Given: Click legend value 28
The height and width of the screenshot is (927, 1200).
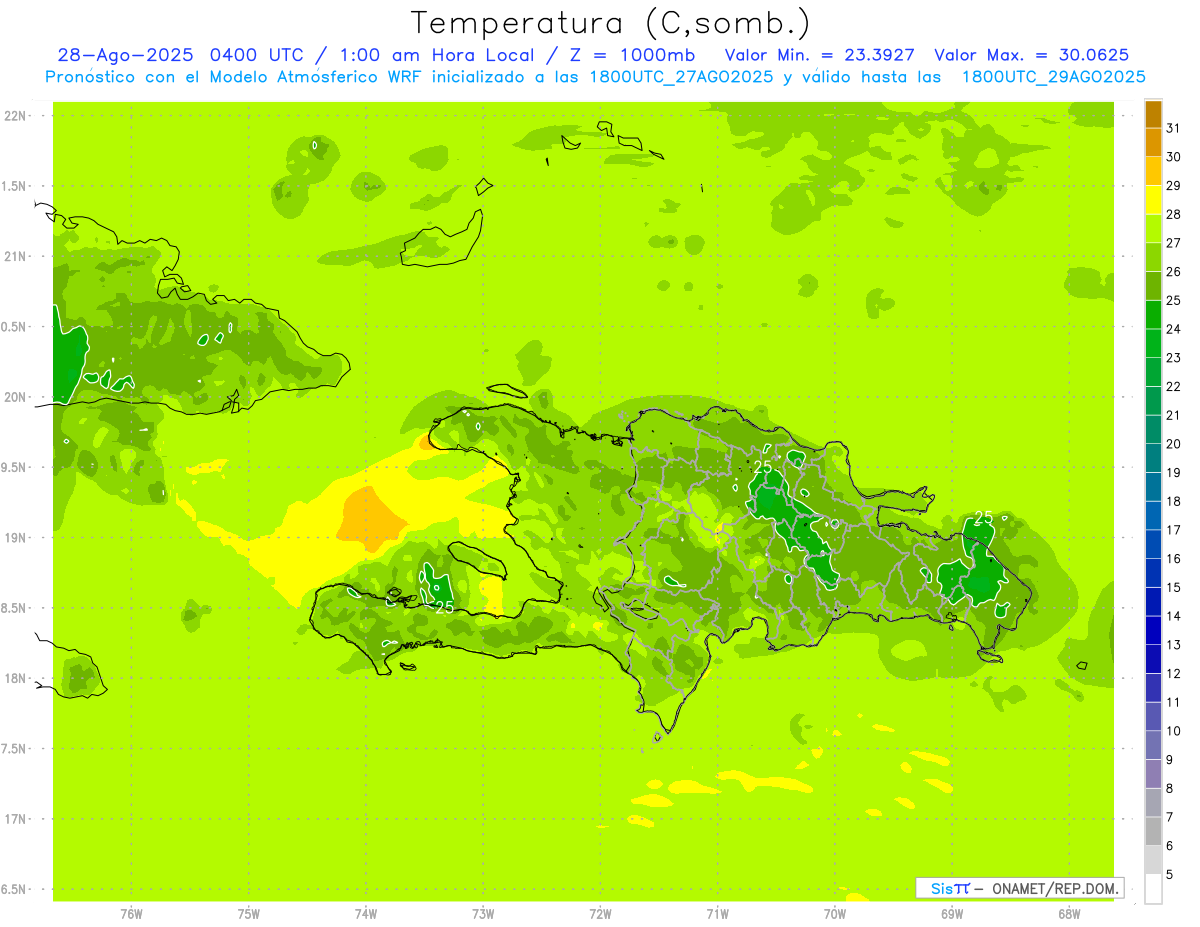Looking at the screenshot, I should 1174,214.
